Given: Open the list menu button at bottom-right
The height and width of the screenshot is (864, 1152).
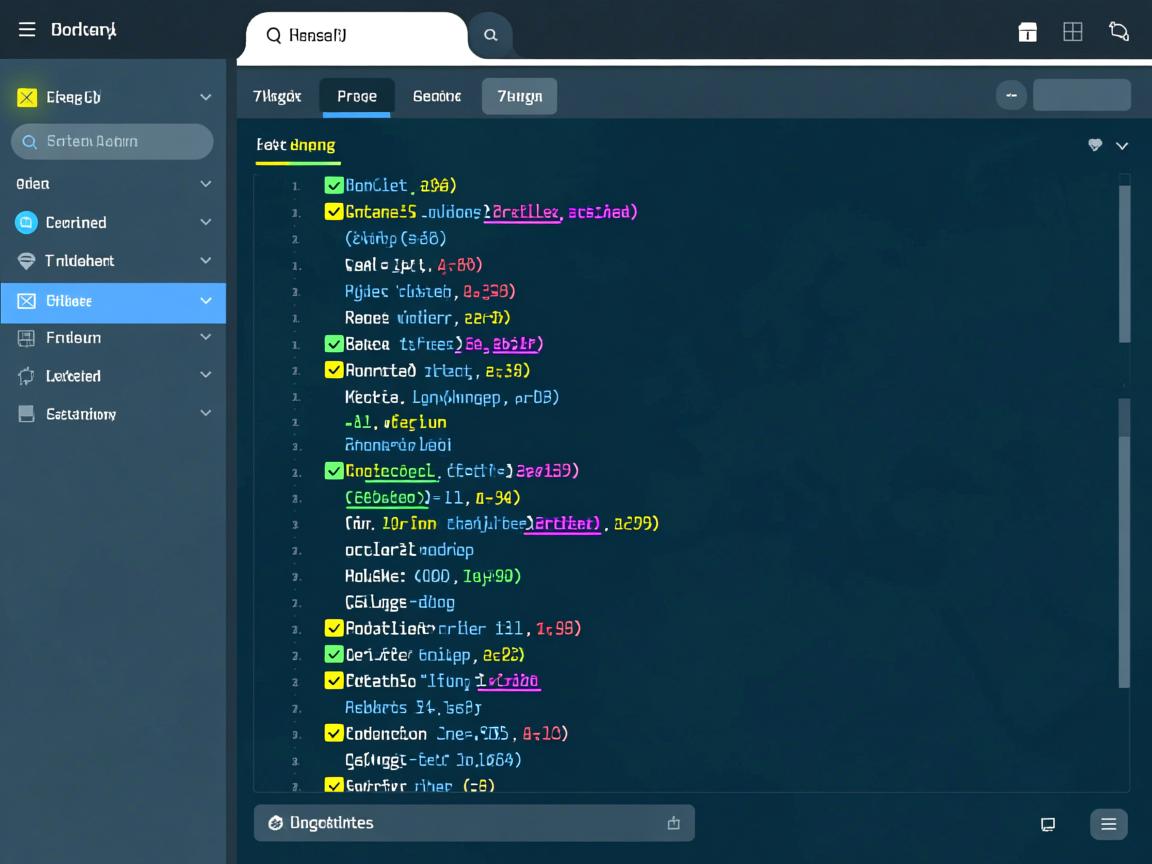Looking at the screenshot, I should point(1108,824).
